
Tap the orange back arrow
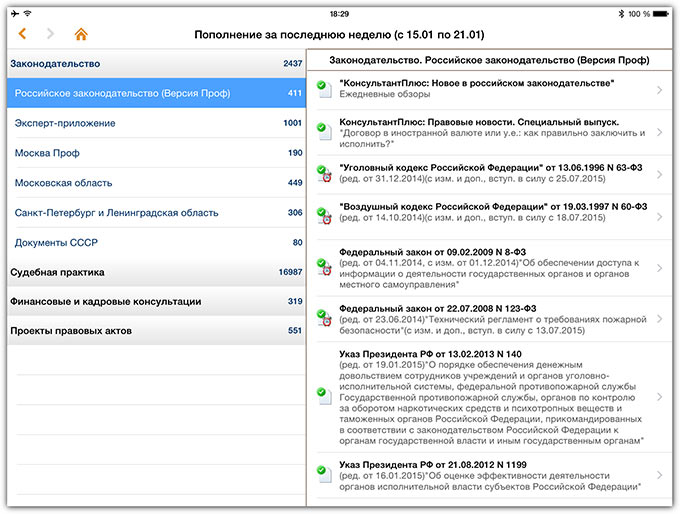[x=23, y=34]
